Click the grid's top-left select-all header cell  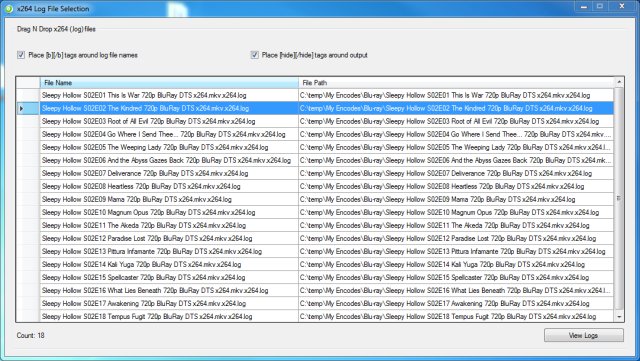click(x=28, y=82)
